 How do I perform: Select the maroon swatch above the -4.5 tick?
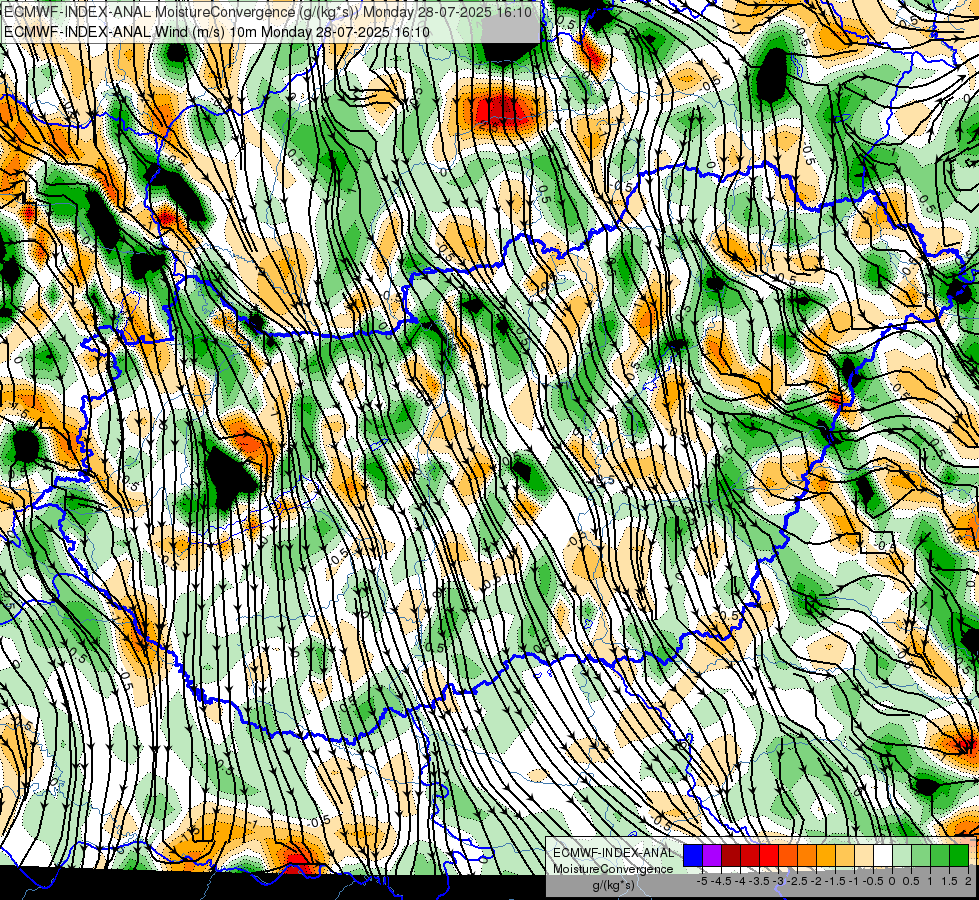[731, 856]
